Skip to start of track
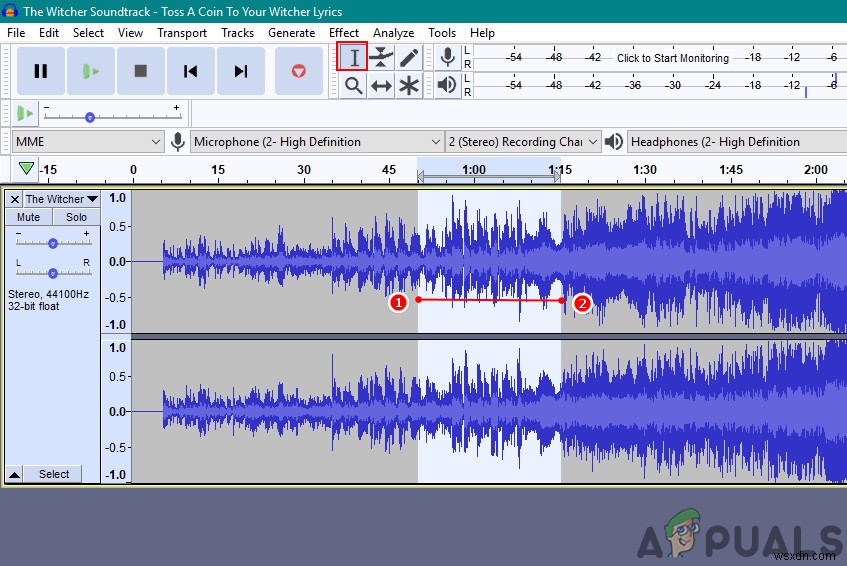The image size is (847, 566). [190, 71]
